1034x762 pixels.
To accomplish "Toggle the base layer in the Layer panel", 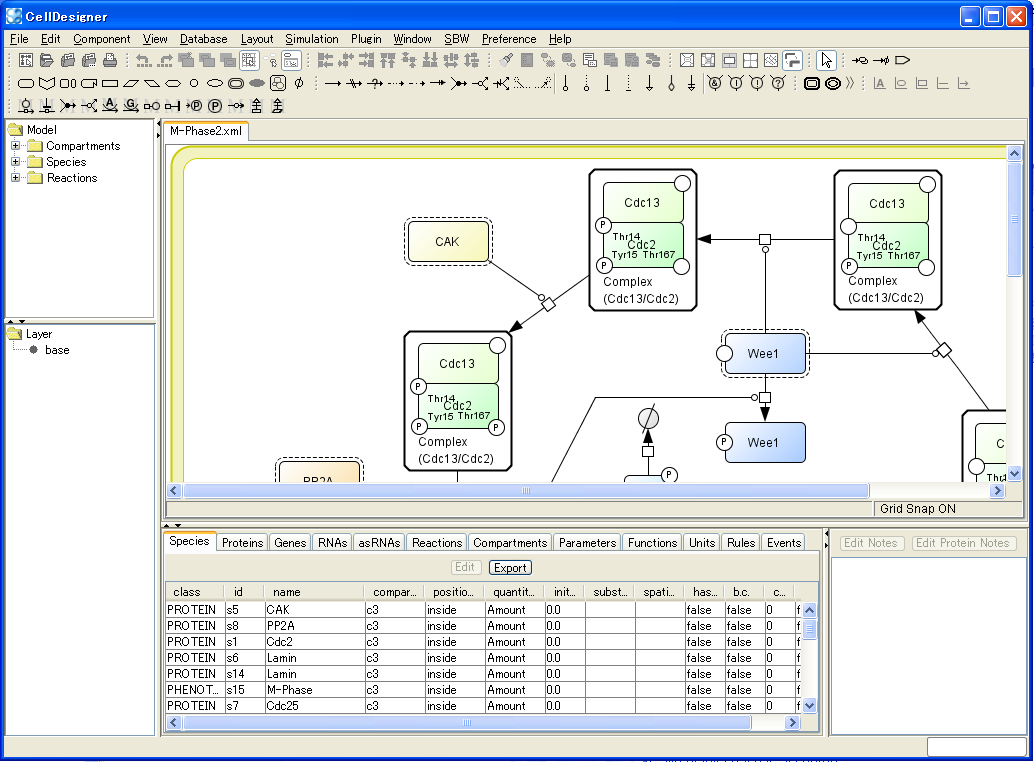I will pos(34,350).
